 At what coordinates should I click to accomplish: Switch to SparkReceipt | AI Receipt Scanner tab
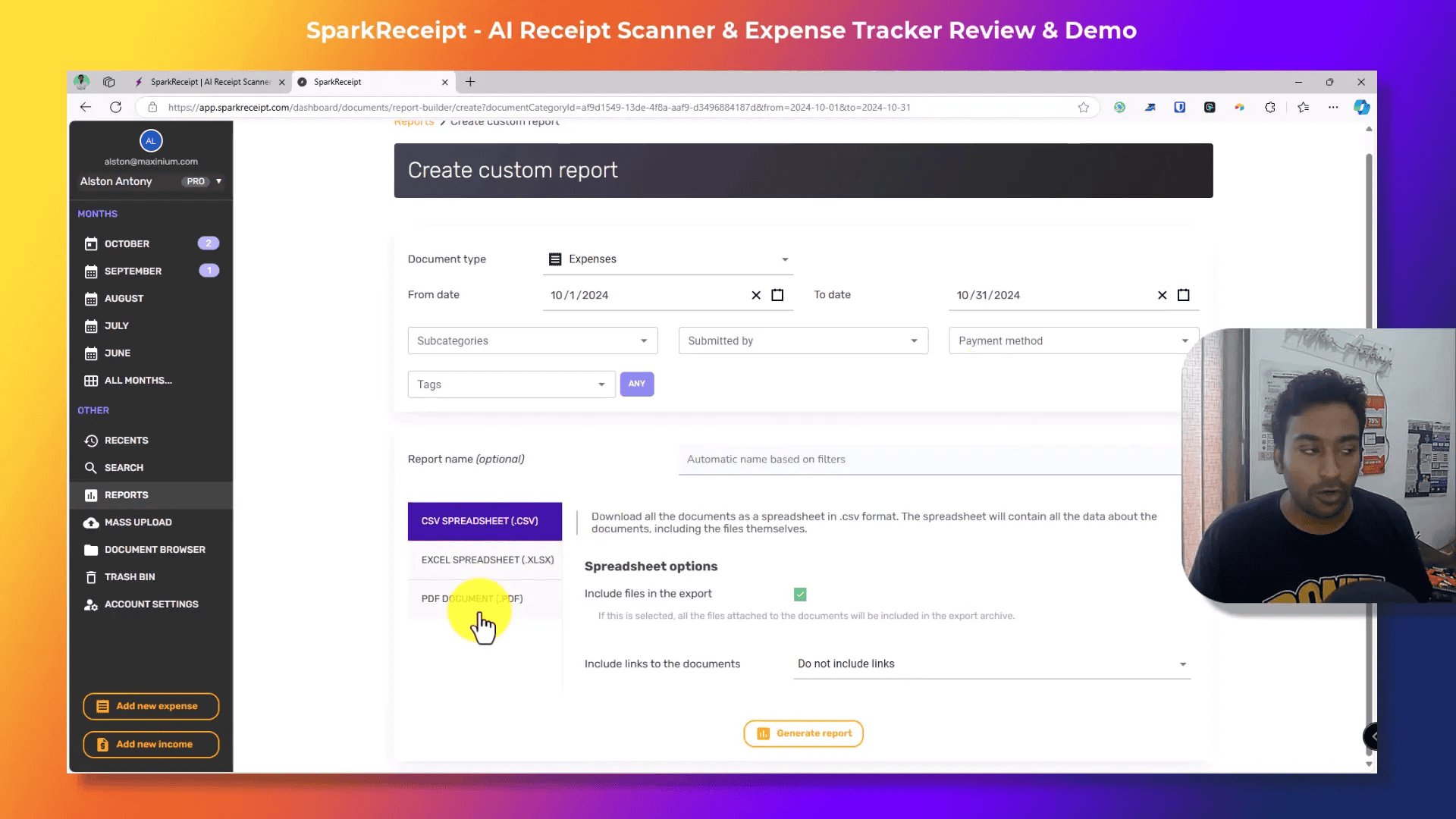point(202,82)
